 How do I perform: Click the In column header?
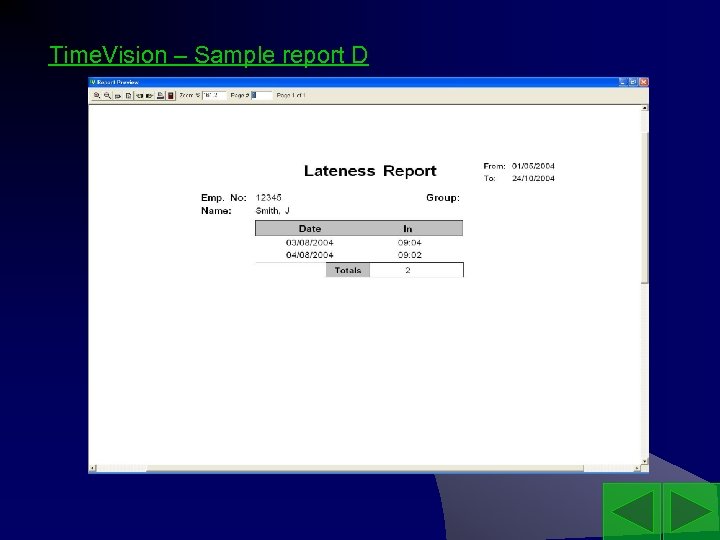[408, 229]
